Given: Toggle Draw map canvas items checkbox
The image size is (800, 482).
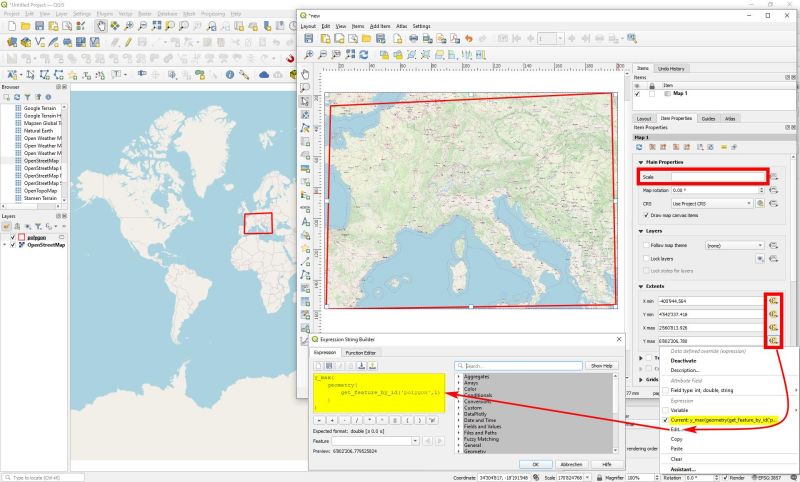Looking at the screenshot, I should (646, 215).
